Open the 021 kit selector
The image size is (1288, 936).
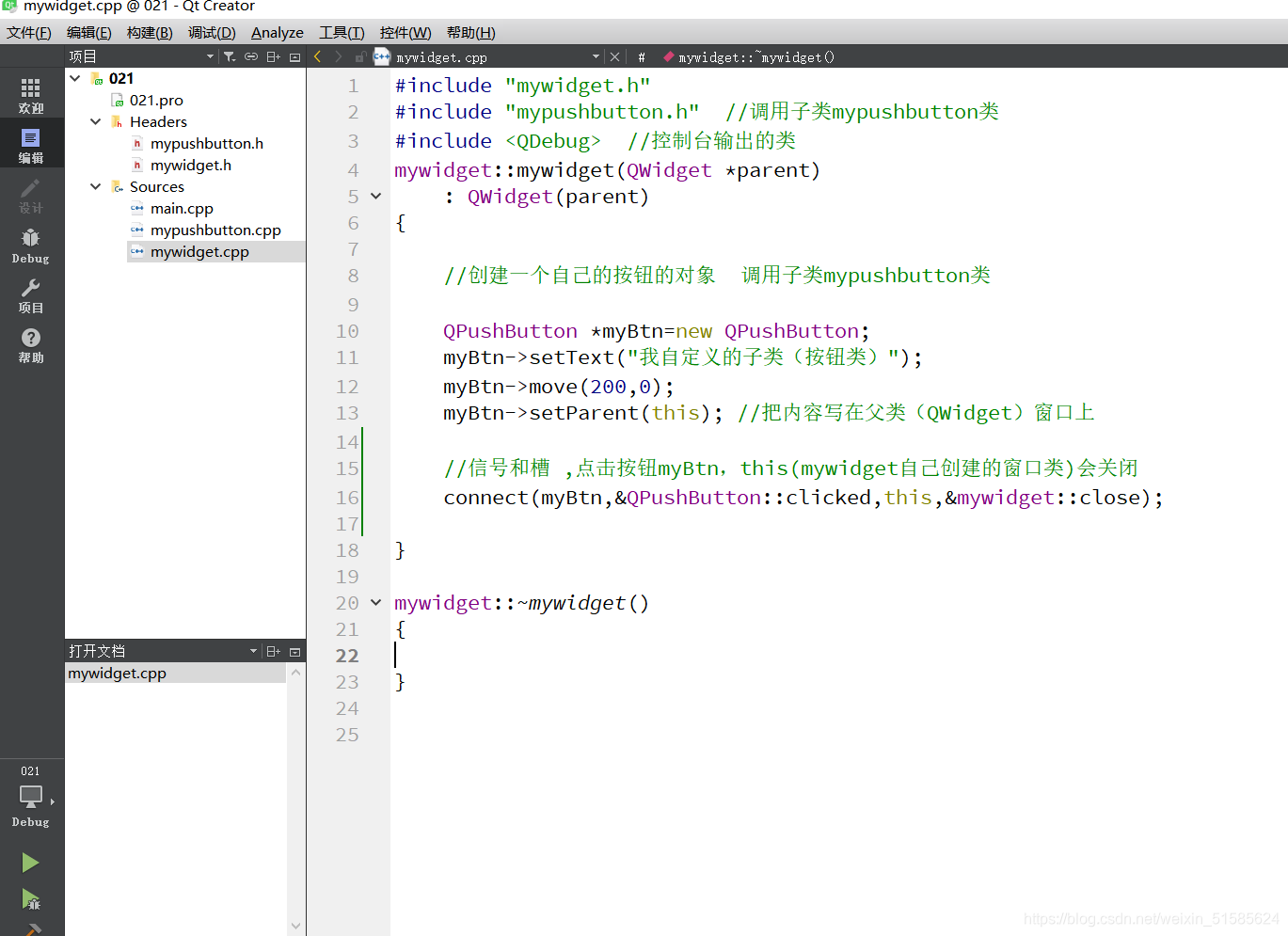[31, 796]
